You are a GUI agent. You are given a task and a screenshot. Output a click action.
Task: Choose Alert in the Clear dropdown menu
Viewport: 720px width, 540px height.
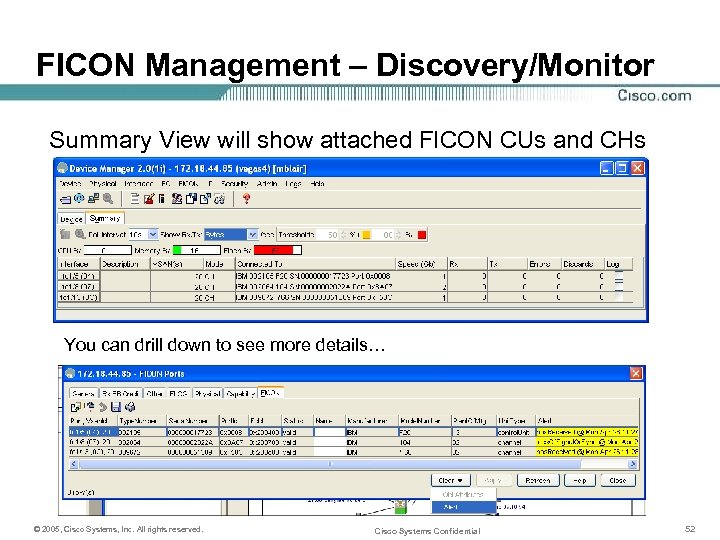464,507
